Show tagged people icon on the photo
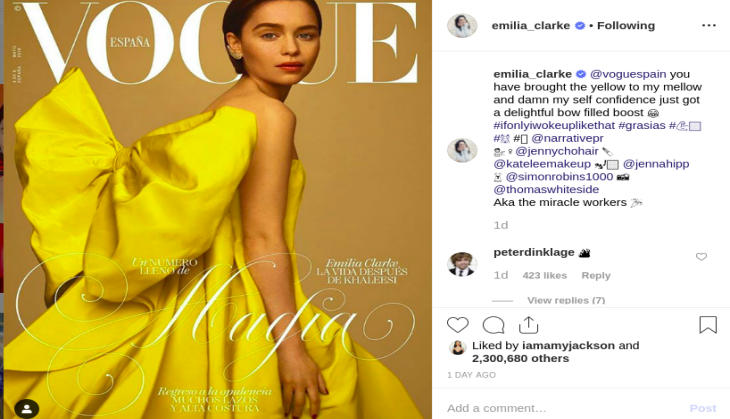The width and height of the screenshot is (730, 419). (x=27, y=409)
